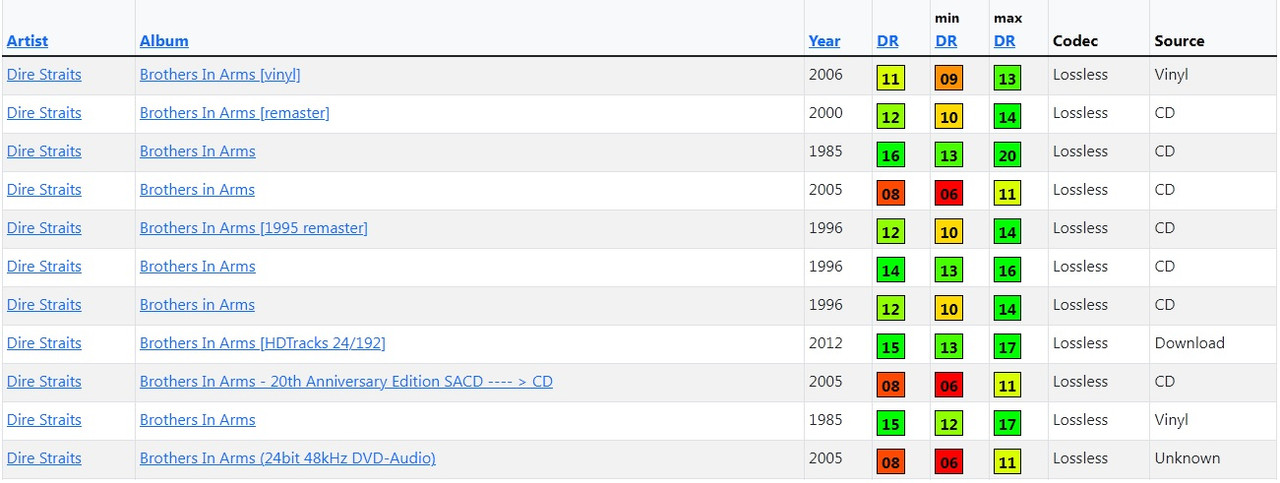Open the Brothers In Arms [vinyl] album link

(x=220, y=75)
